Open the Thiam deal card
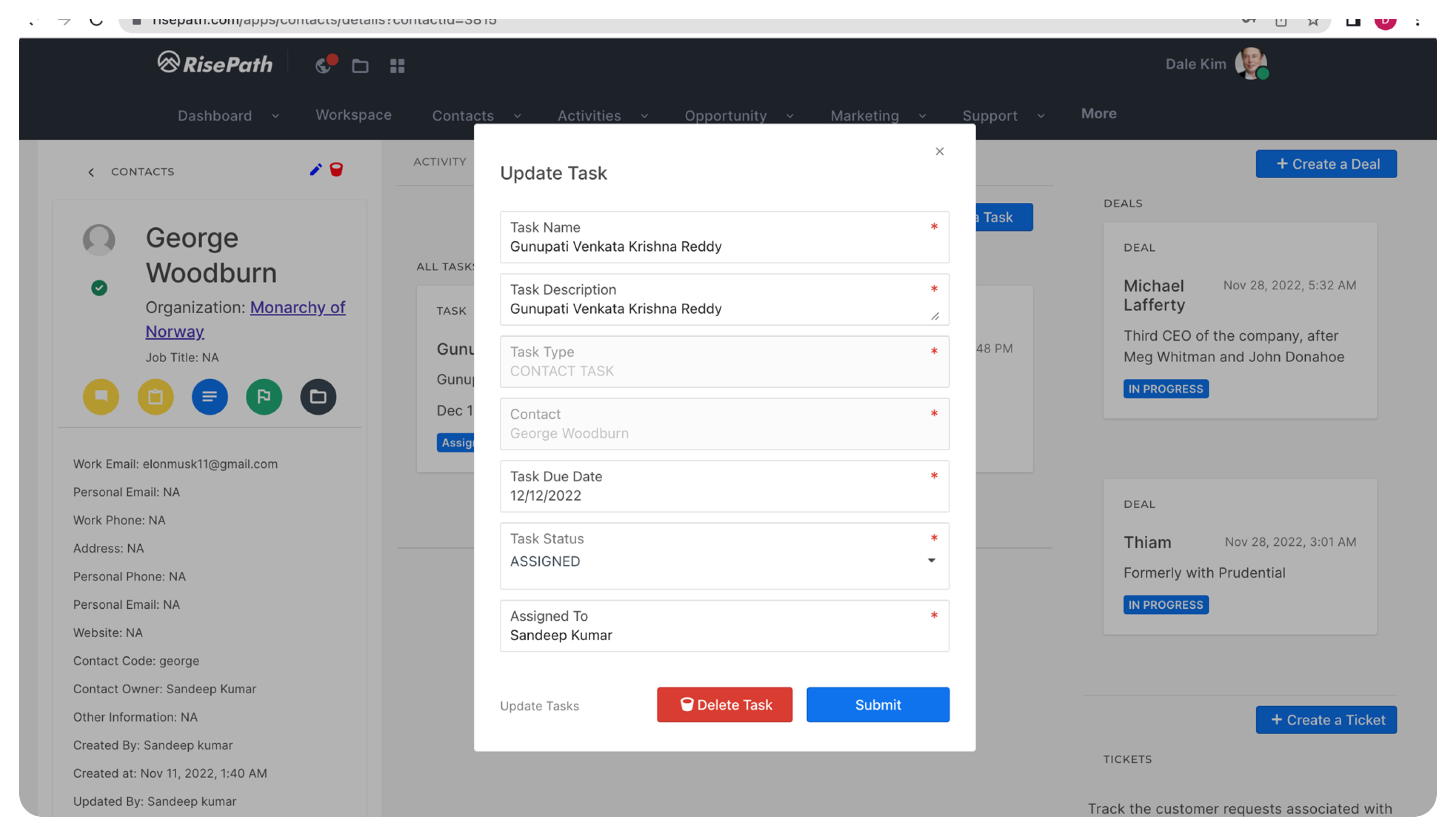 [x=1240, y=557]
